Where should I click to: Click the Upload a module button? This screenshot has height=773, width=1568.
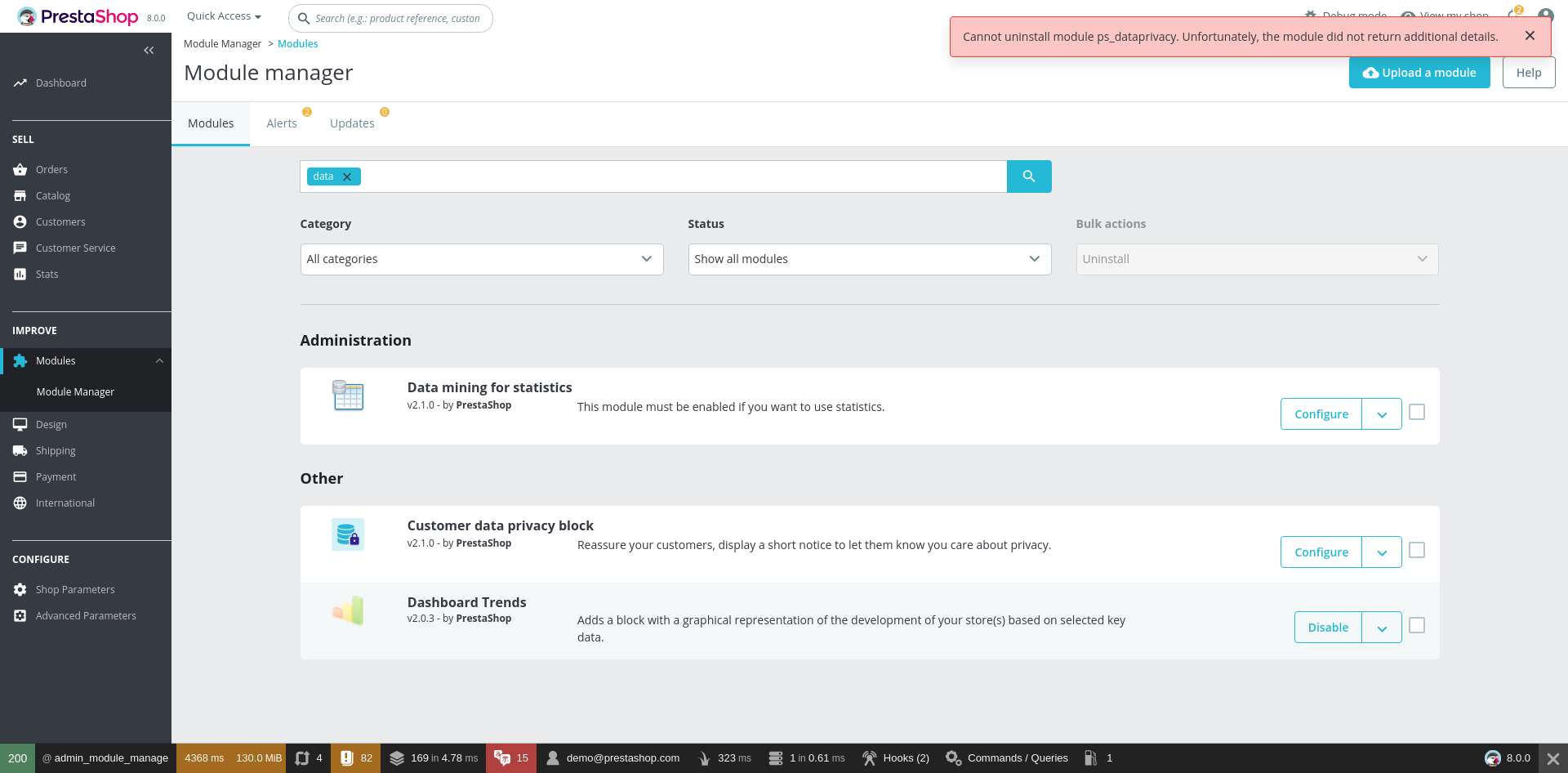click(x=1419, y=72)
